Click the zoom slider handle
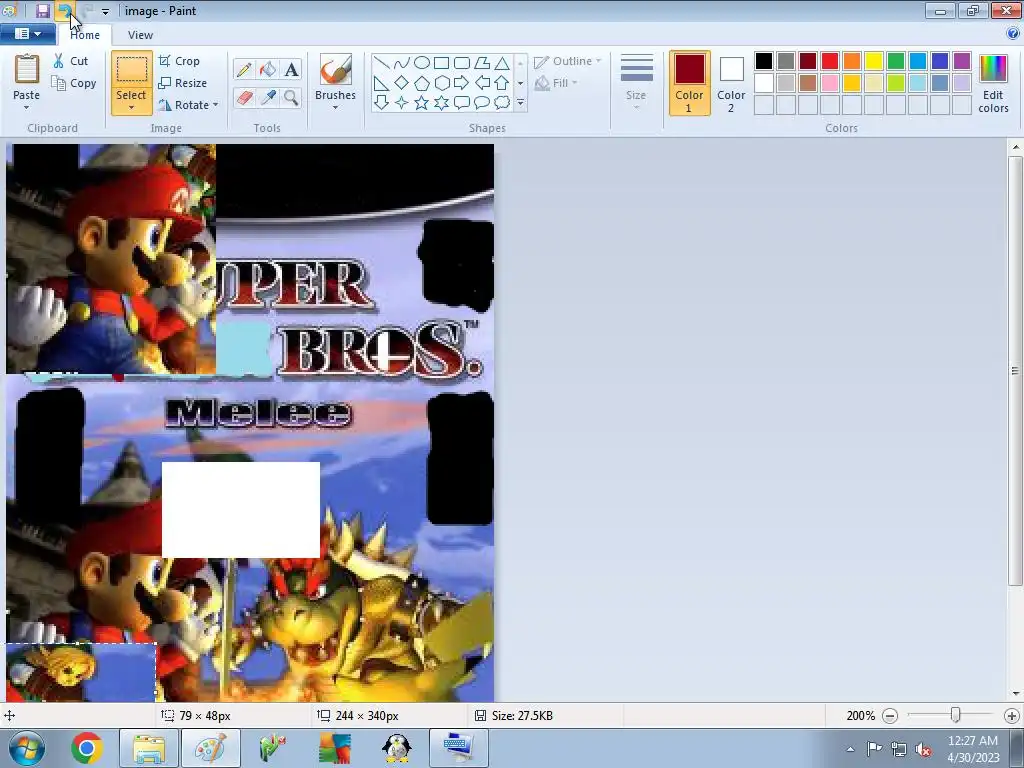Screen dimensions: 1024x768 click(x=955, y=715)
